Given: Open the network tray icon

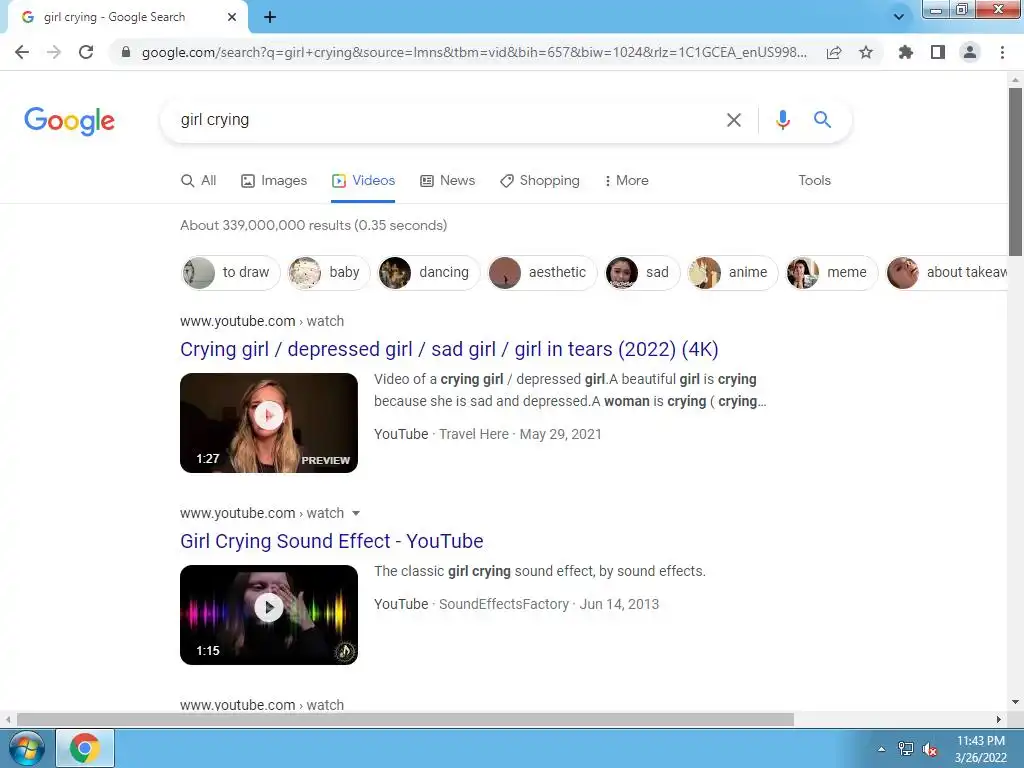Looking at the screenshot, I should (906, 749).
